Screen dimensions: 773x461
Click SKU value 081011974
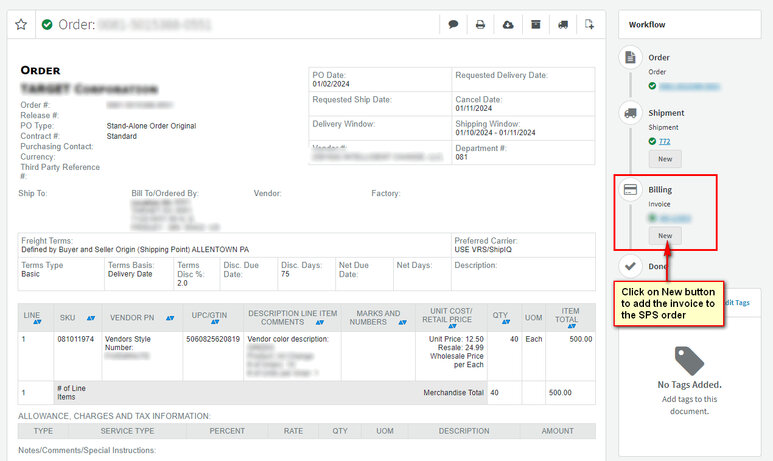[75, 339]
